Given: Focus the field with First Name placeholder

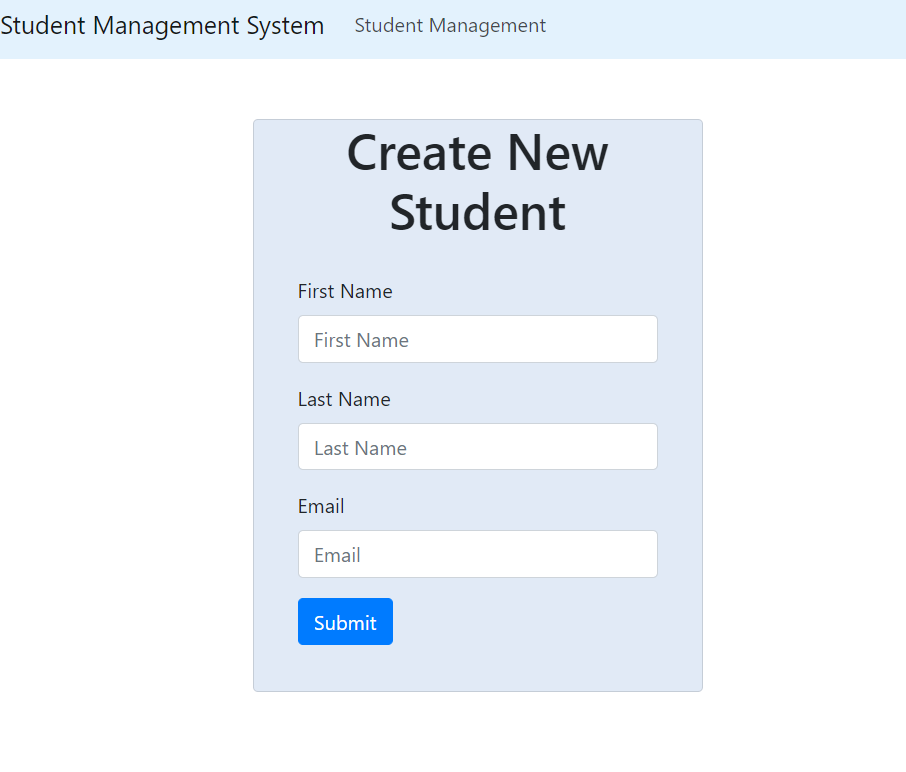Looking at the screenshot, I should tap(477, 339).
